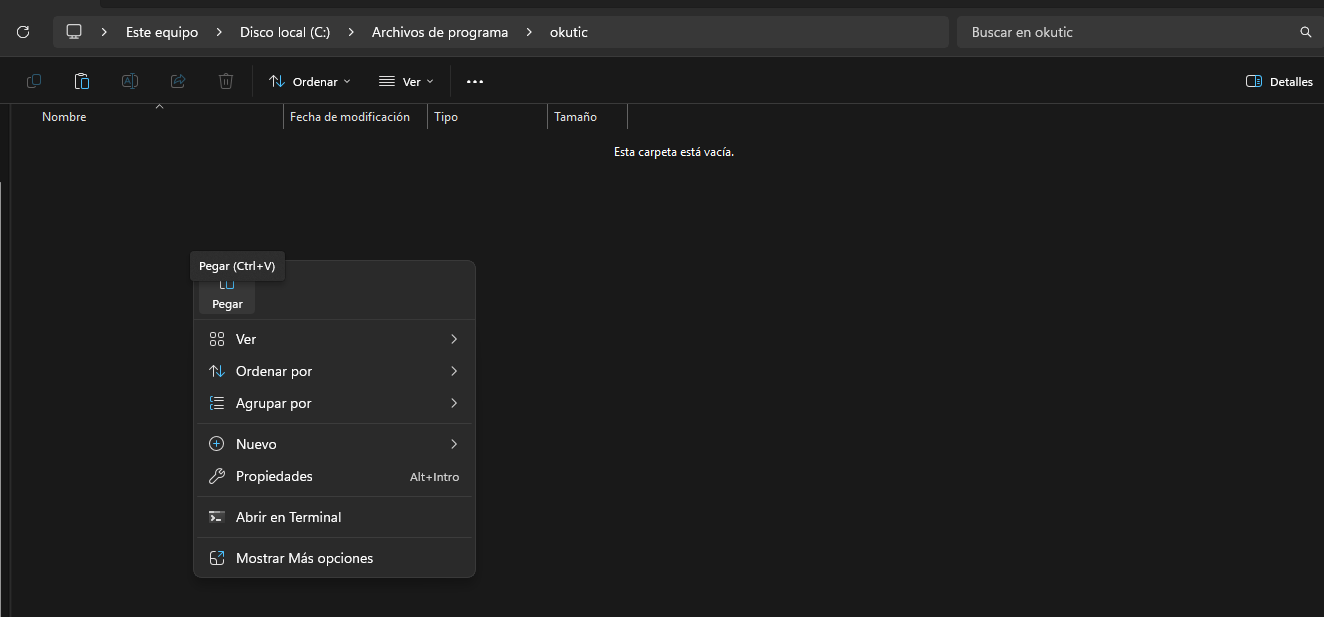Navigate to Archivos de programa breadcrumb
Viewport: 1324px width, 617px height.
(439, 32)
